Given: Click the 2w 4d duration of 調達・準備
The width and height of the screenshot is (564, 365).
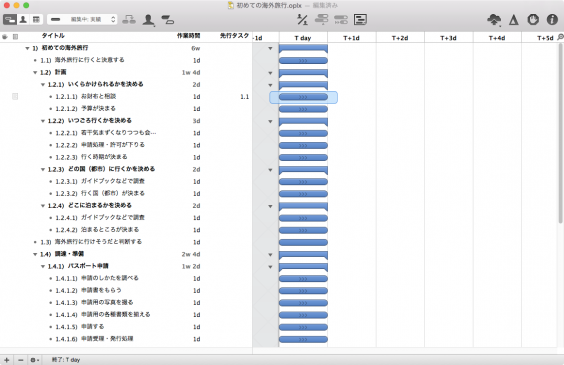Looking at the screenshot, I should pos(191,255).
